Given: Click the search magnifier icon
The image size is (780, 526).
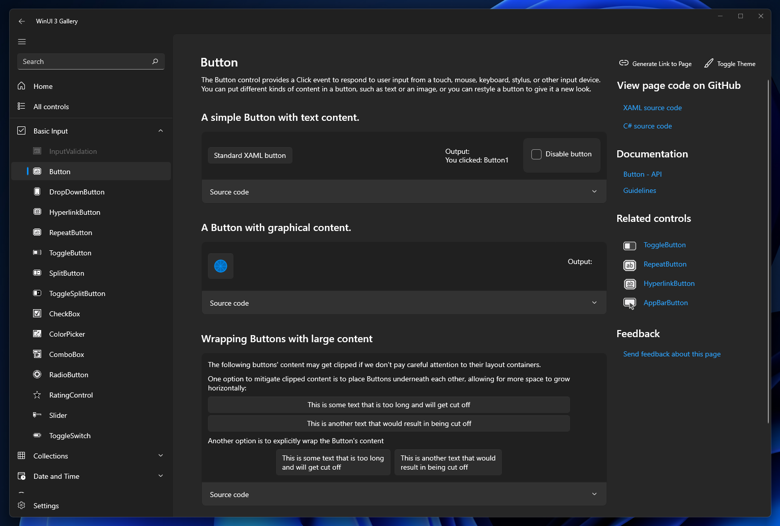Looking at the screenshot, I should pyautogui.click(x=155, y=61).
